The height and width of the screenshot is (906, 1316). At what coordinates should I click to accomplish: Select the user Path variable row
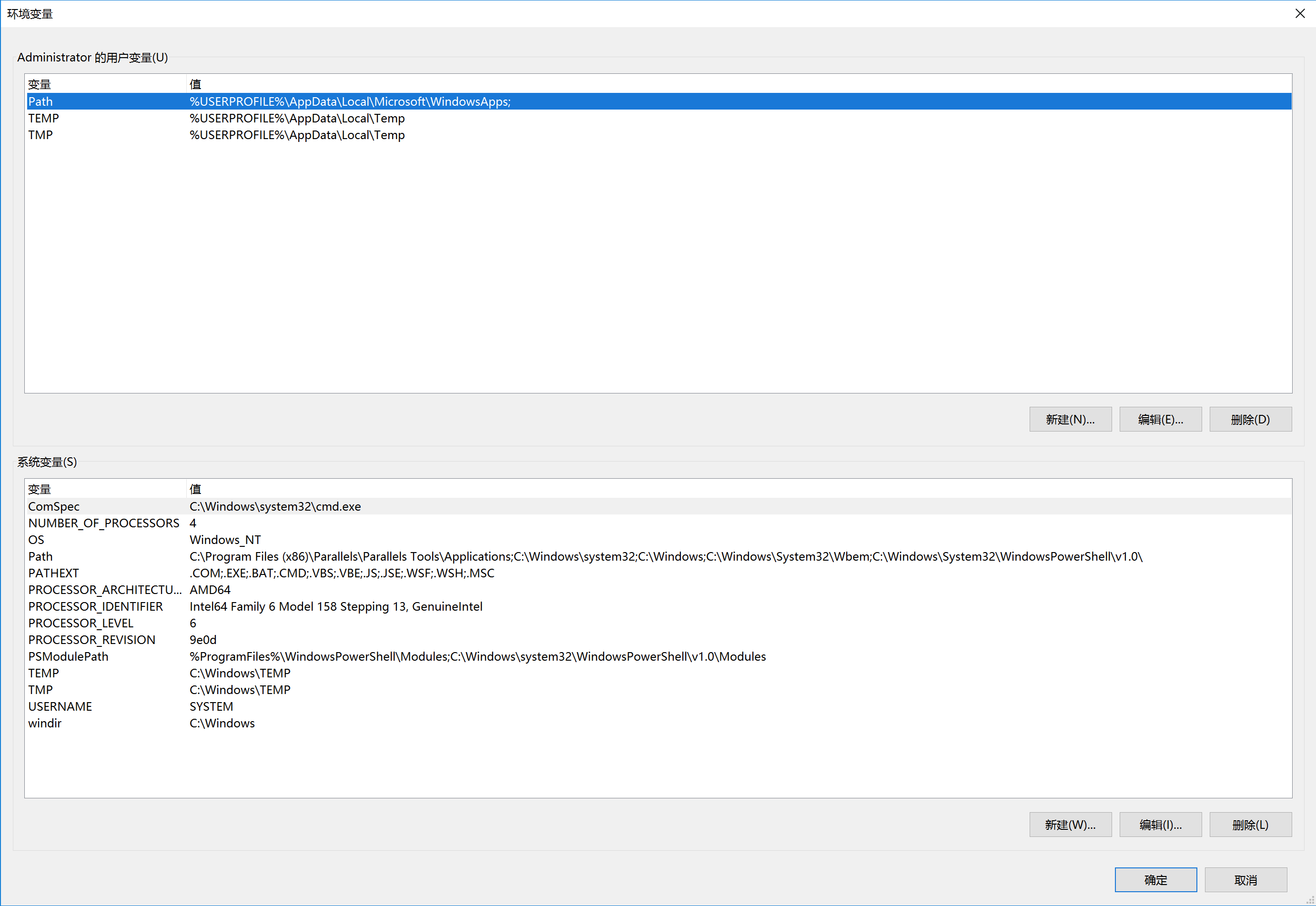point(41,101)
